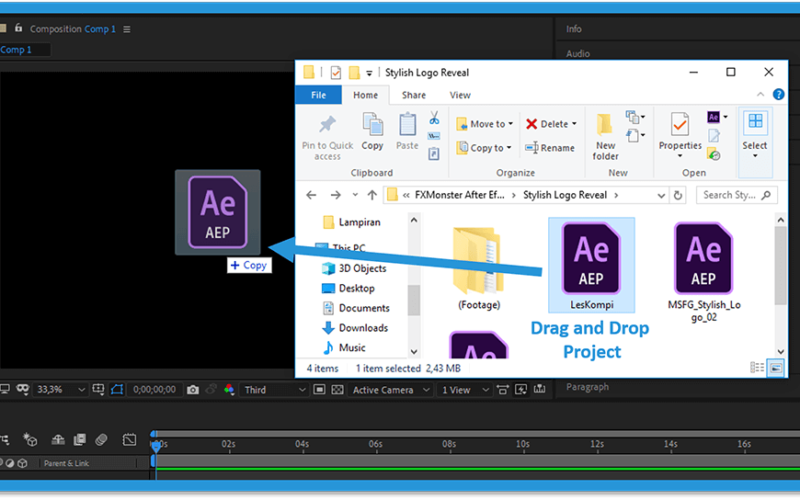The image size is (800, 500).
Task: Open the Move to dropdown
Action: [x=485, y=123]
